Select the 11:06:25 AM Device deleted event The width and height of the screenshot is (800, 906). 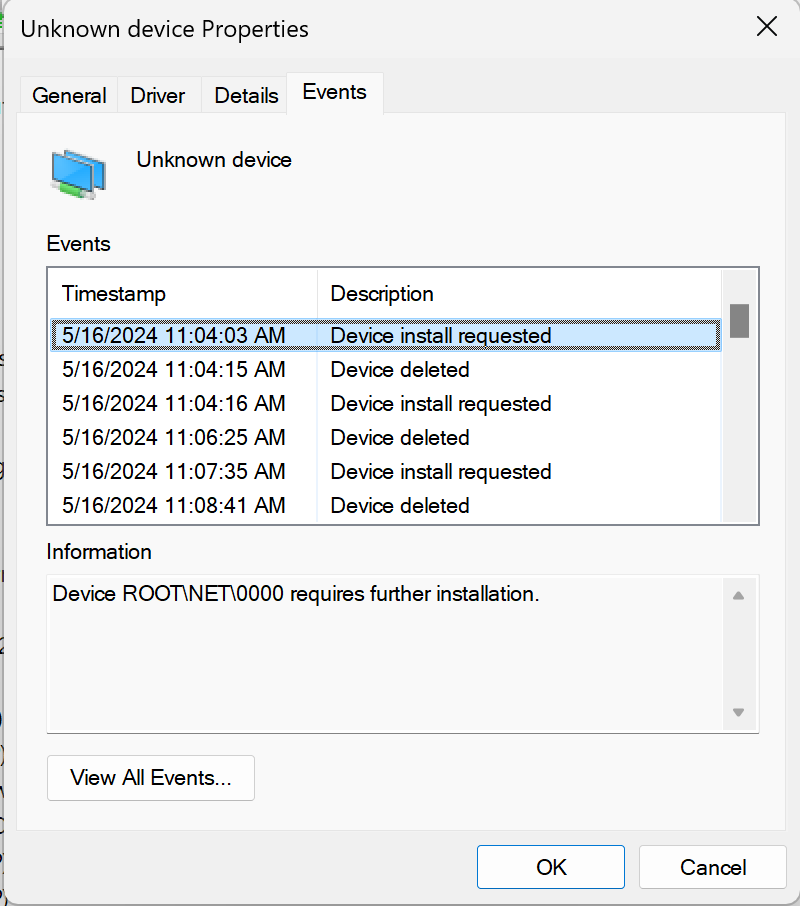(385, 438)
